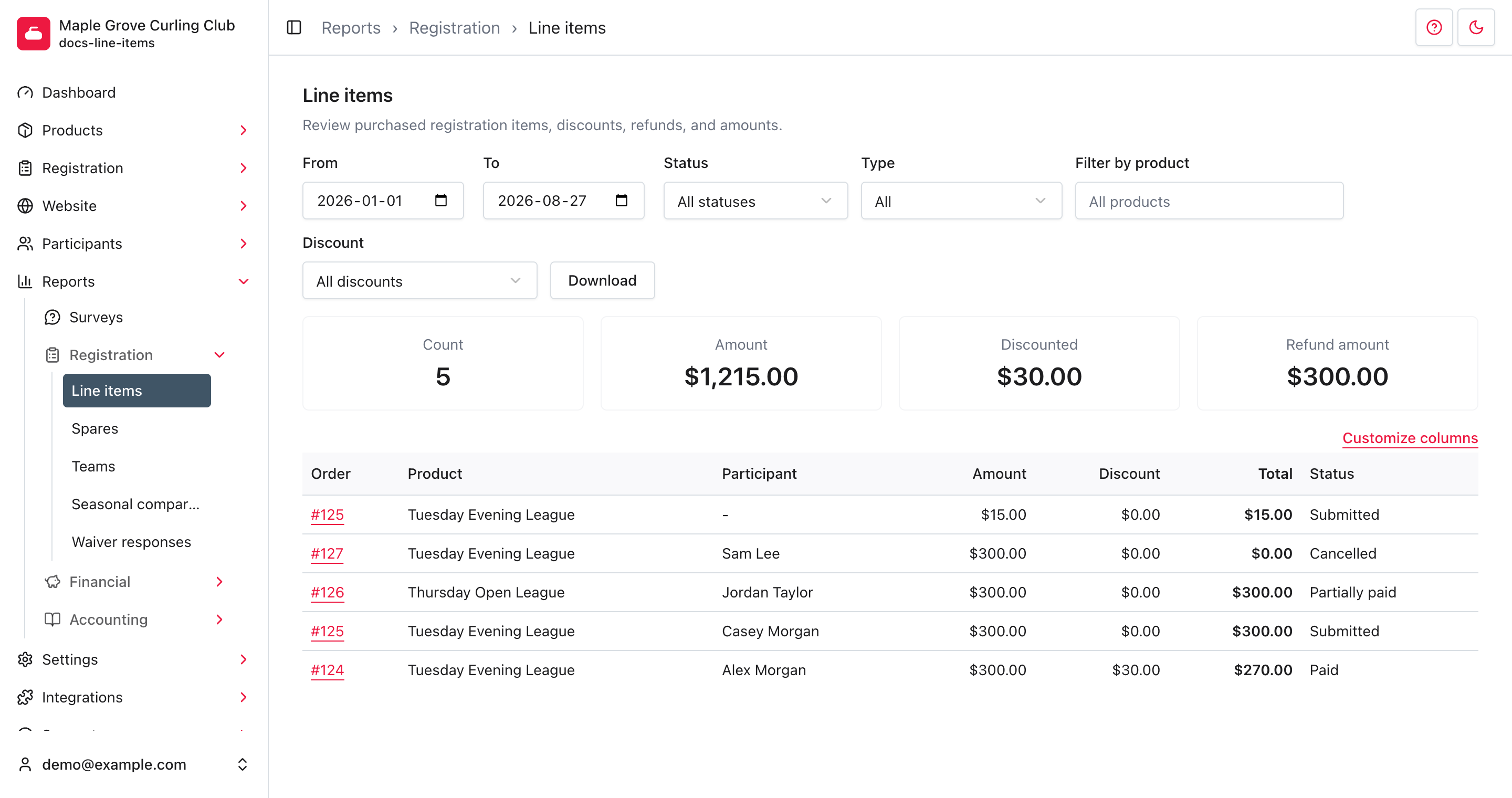This screenshot has height=798, width=1512.
Task: Open order #125 link with $15.00 amount
Action: point(327,514)
